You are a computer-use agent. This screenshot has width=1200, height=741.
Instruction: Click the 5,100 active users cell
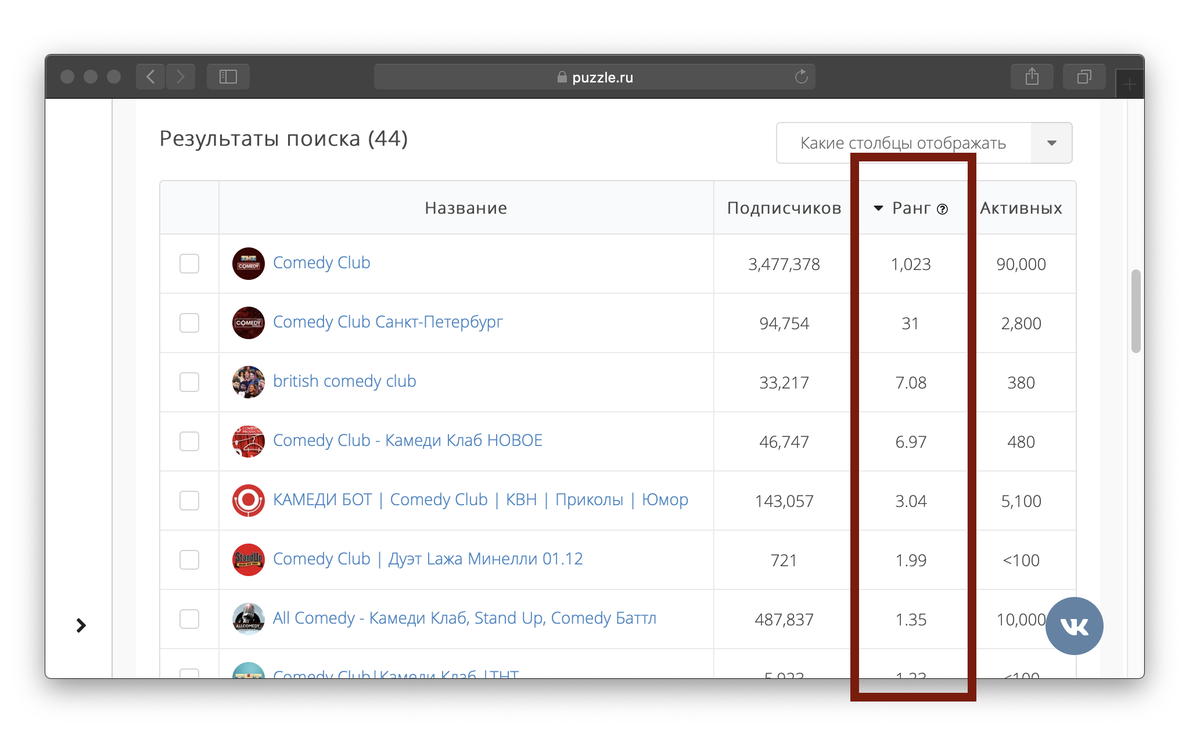1021,500
